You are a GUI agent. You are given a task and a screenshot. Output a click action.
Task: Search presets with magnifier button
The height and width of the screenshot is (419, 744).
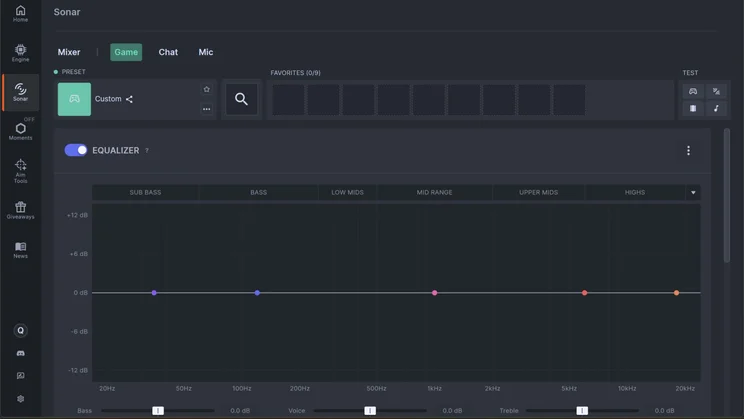(x=242, y=99)
